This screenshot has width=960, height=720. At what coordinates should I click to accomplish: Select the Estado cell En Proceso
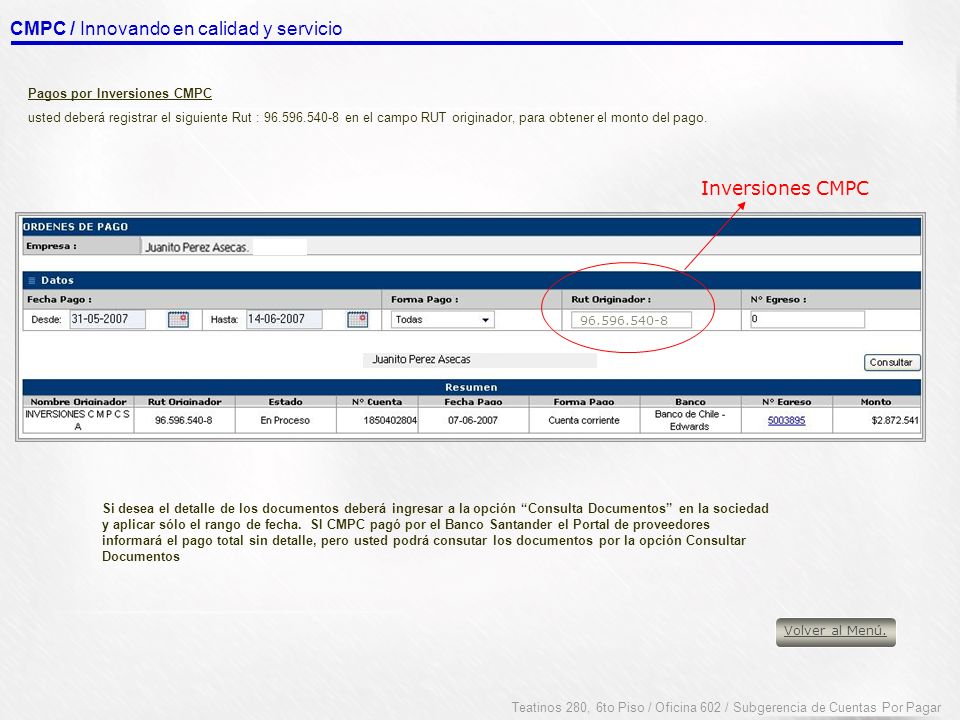(x=285, y=421)
